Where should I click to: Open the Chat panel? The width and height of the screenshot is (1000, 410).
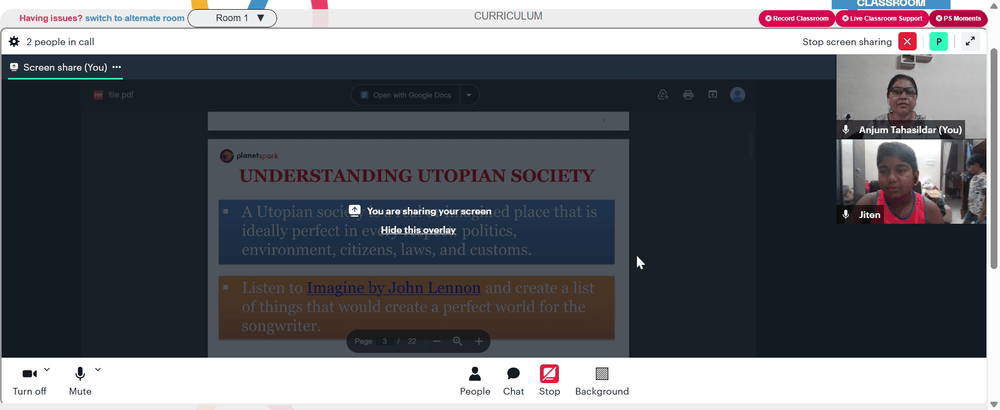pos(513,381)
